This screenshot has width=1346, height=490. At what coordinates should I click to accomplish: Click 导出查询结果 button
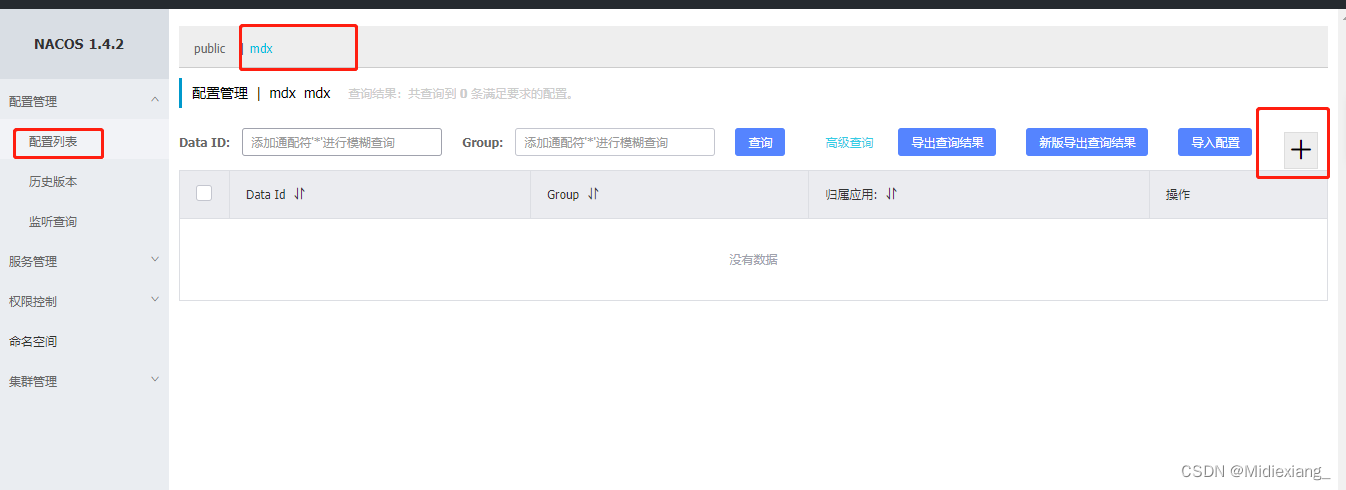coord(947,142)
